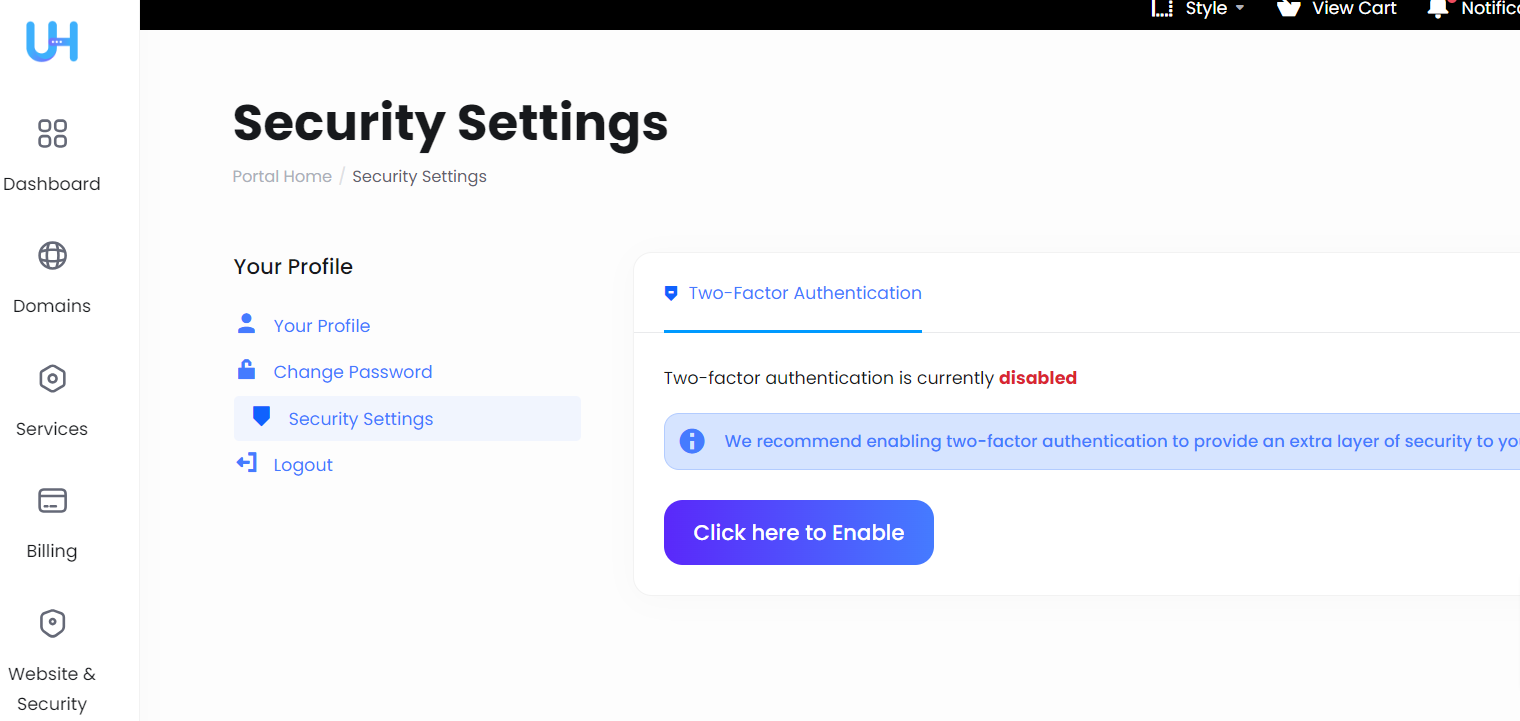Click the info icon in the recommendation banner

click(x=691, y=440)
